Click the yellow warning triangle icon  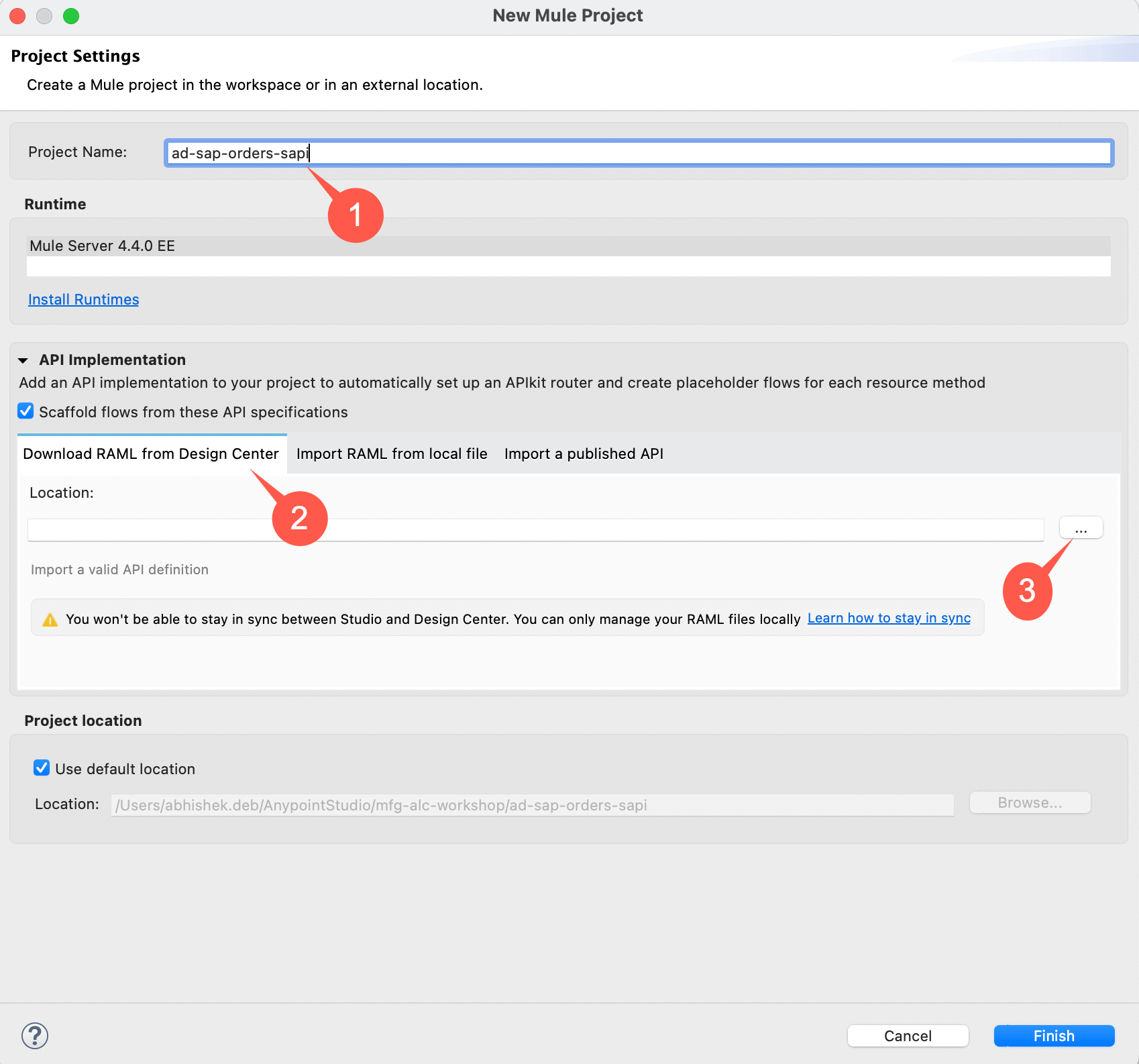[x=50, y=619]
